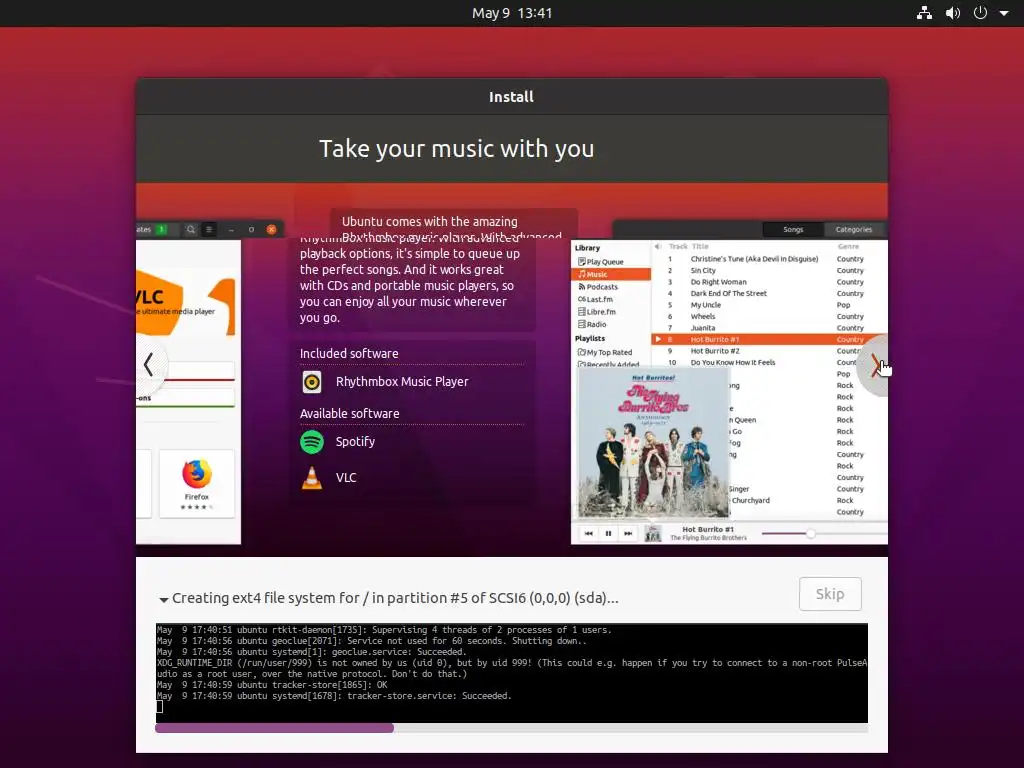
Task: Switch to Categories tab in Rhythmbox preview
Action: pos(854,229)
